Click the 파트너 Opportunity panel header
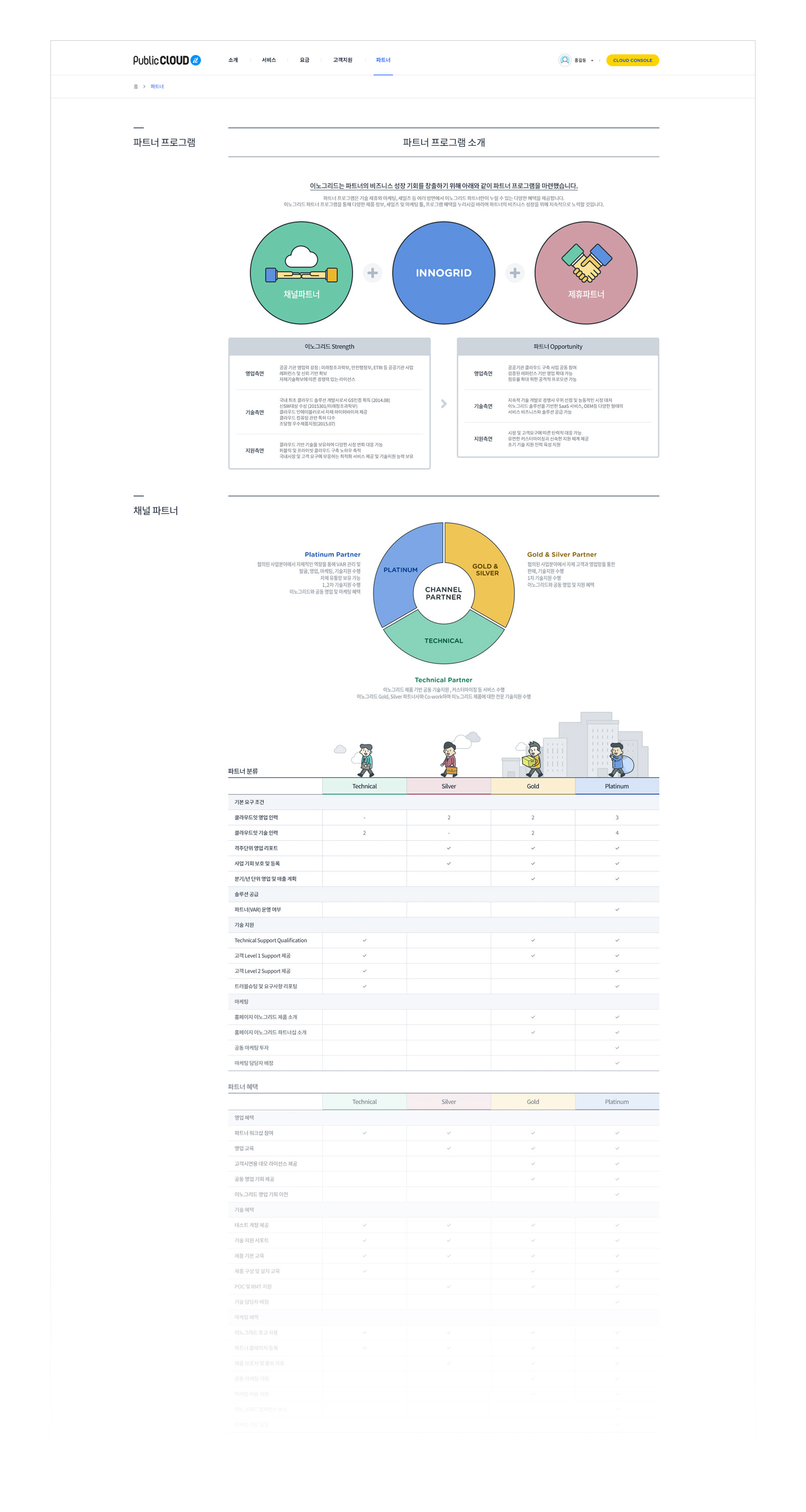Screen dimensions: 806x1512 click(x=557, y=346)
